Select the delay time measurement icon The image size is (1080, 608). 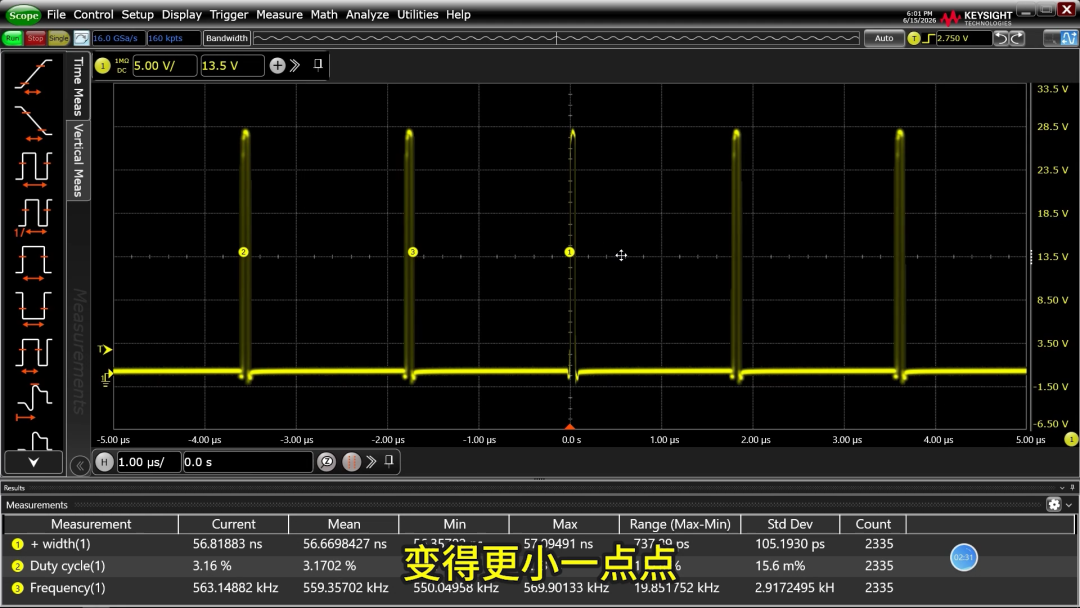pyautogui.click(x=33, y=402)
